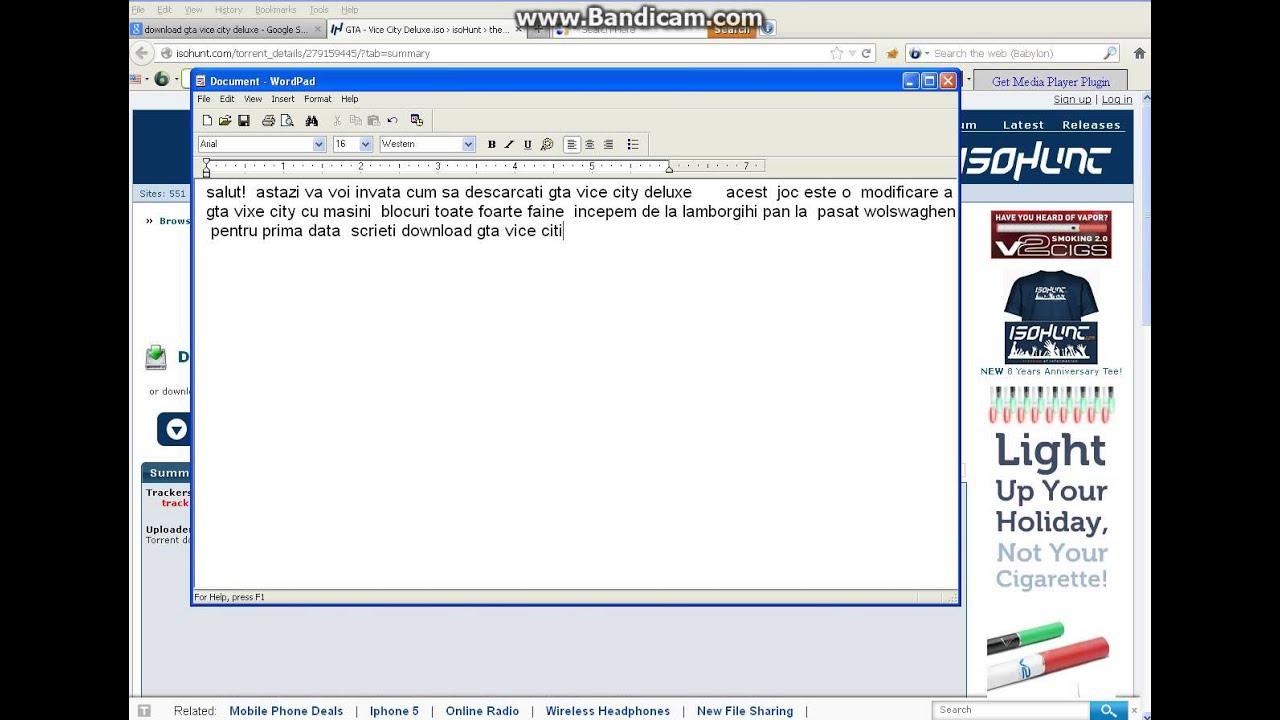Click the bookmark star in address bar
1280x720 pixels.
(x=837, y=53)
